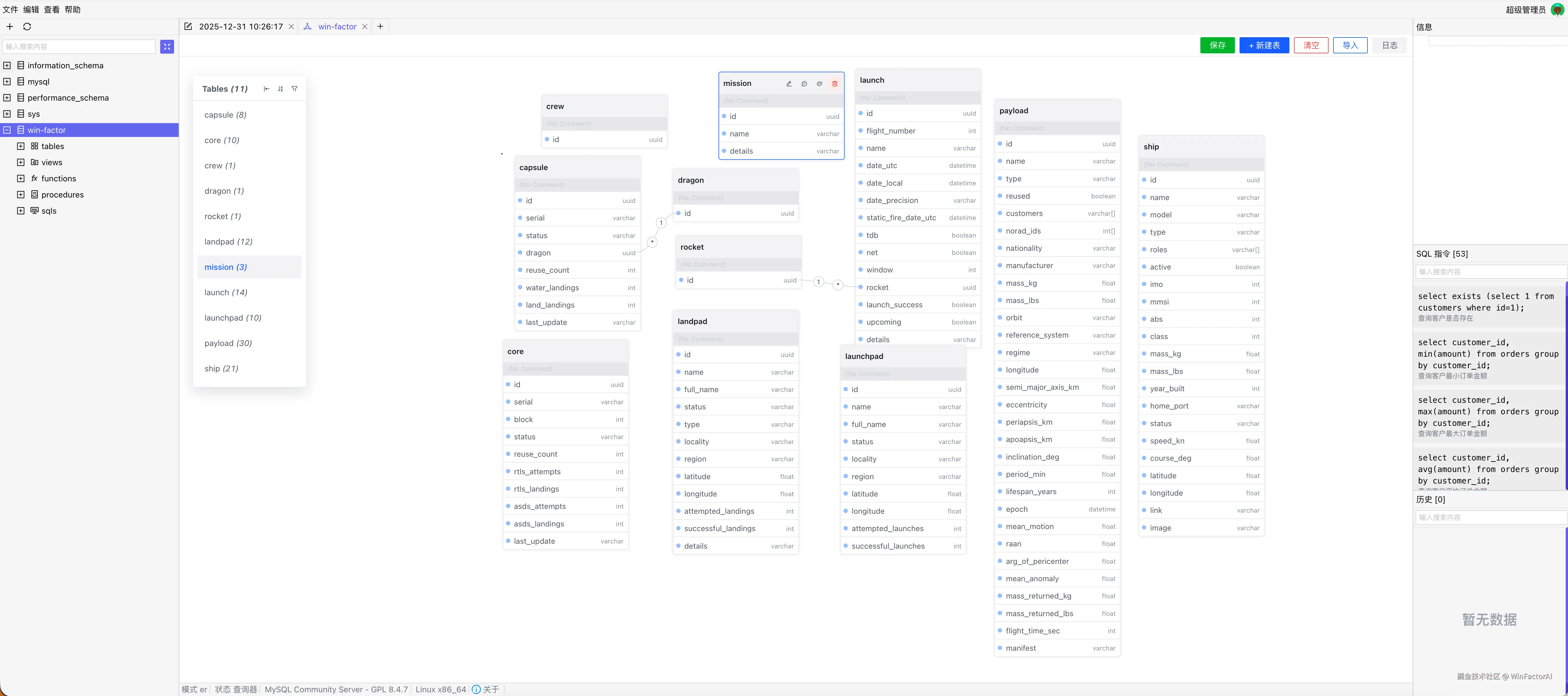This screenshot has height=696, width=1568.
Task: Click the color palette icon on mission table
Action: 819,84
